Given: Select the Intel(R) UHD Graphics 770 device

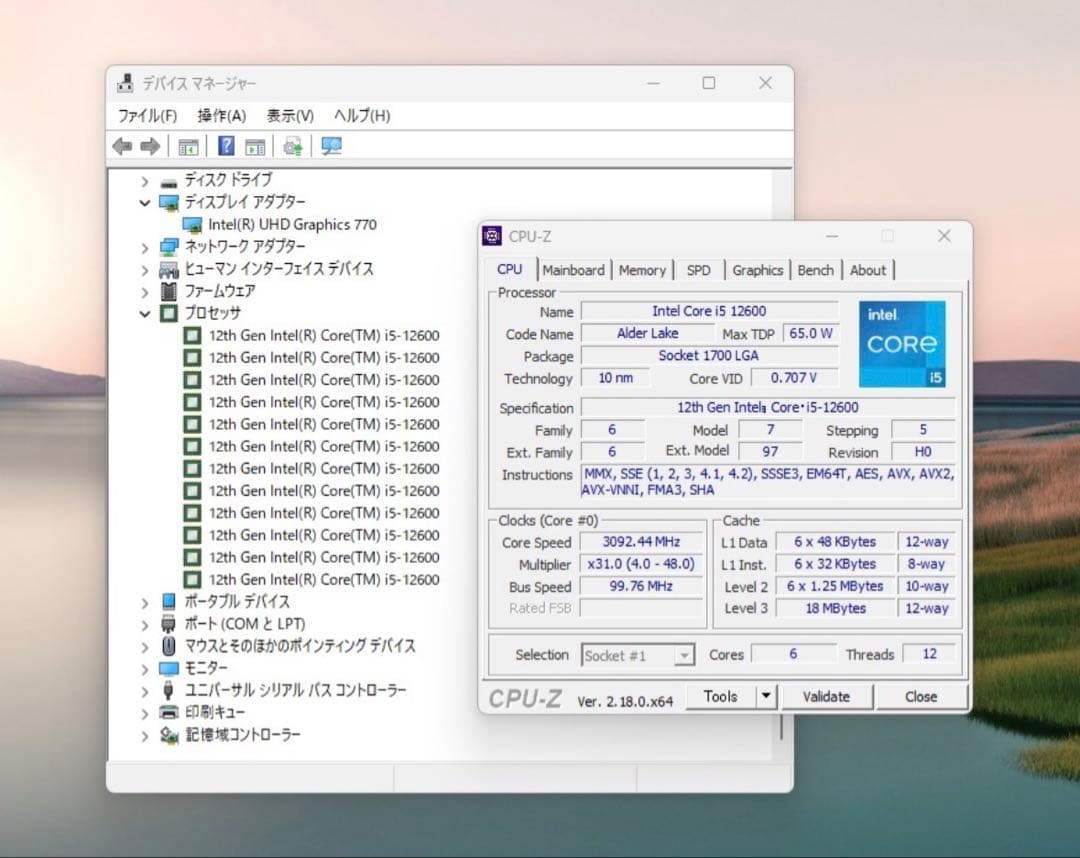Looking at the screenshot, I should tap(292, 224).
